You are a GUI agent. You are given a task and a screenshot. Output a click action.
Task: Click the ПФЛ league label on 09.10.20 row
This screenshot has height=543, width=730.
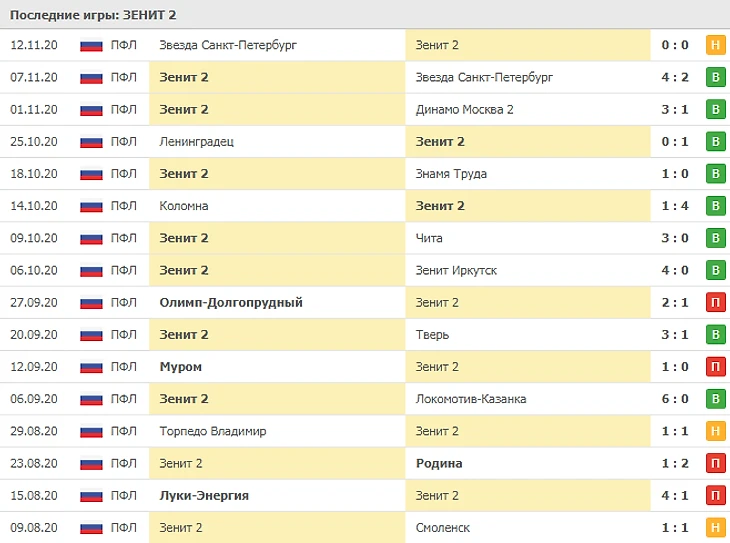(124, 238)
